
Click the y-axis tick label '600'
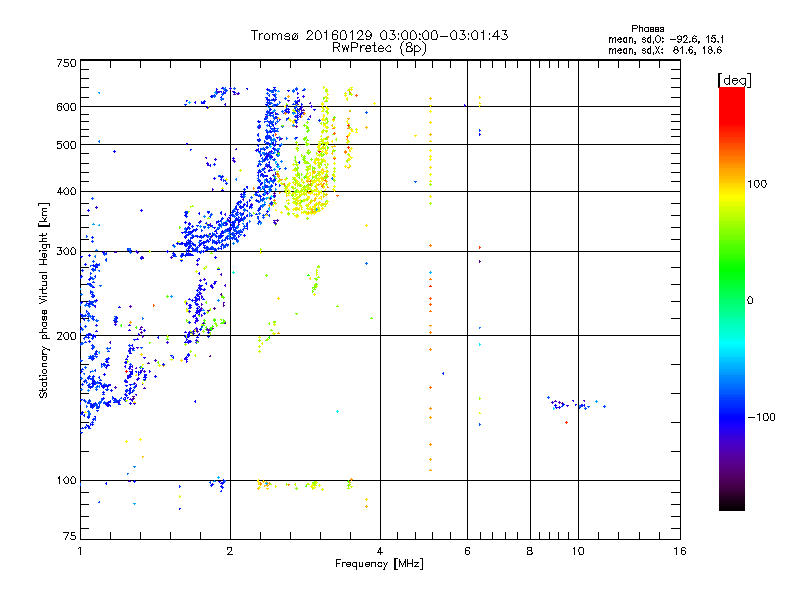(66, 107)
